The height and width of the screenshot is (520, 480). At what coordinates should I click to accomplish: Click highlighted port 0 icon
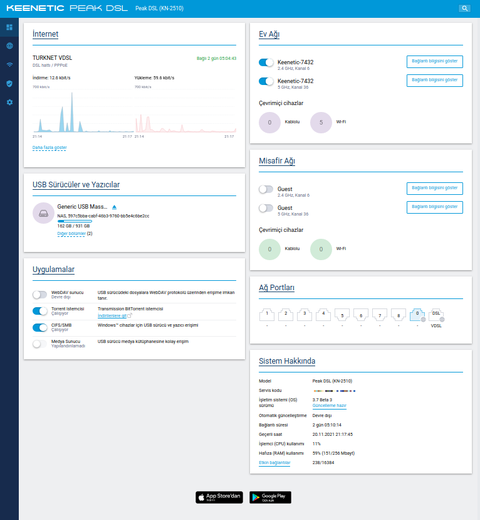click(x=417, y=314)
